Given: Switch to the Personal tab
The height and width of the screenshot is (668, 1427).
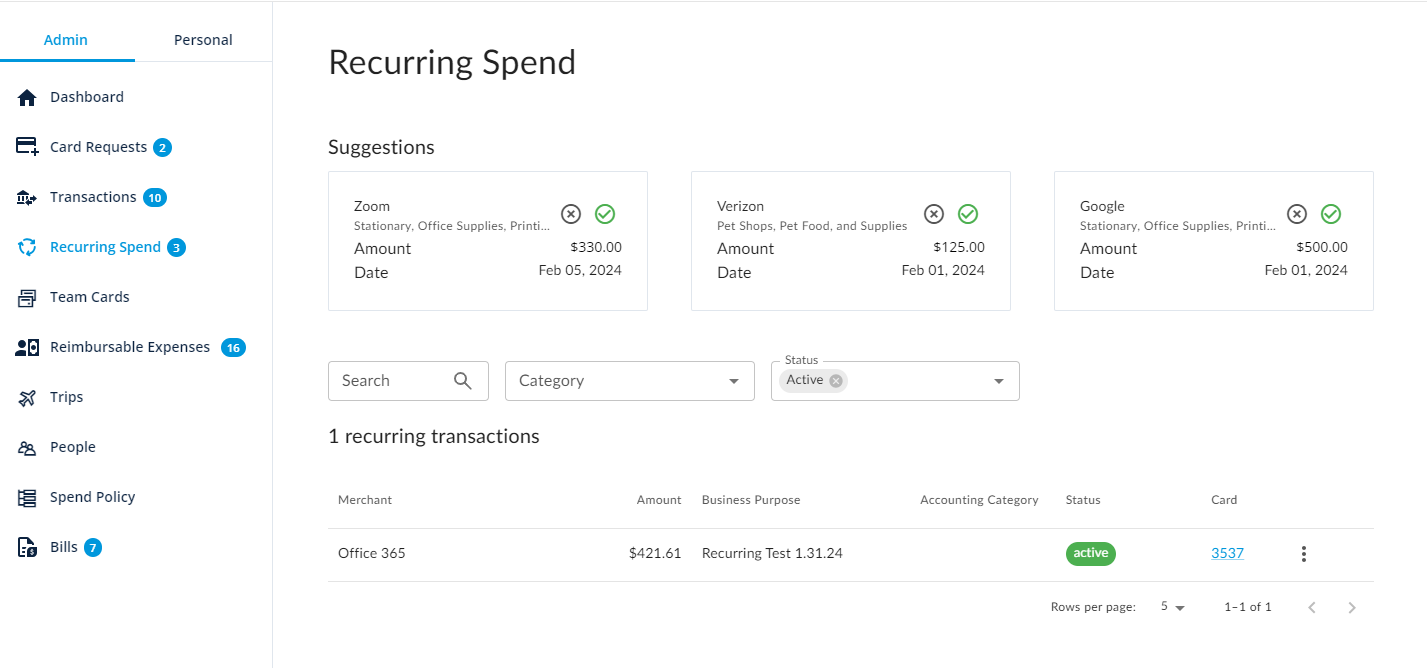Looking at the screenshot, I should click(202, 39).
